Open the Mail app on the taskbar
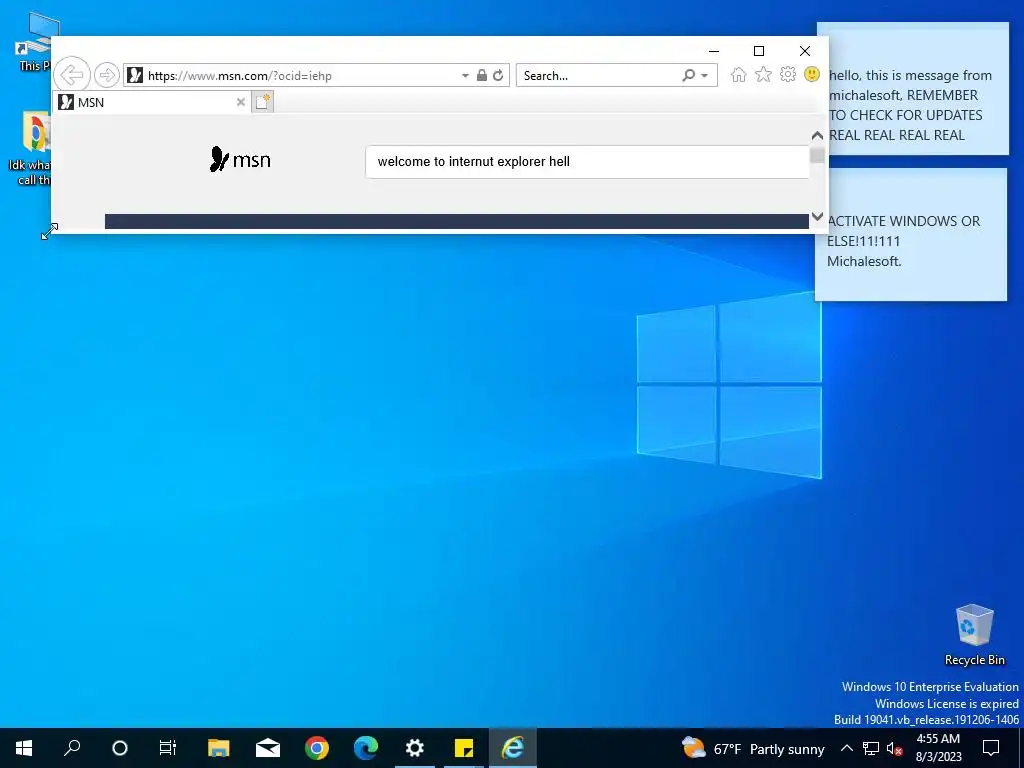Image resolution: width=1024 pixels, height=768 pixels. [268, 748]
